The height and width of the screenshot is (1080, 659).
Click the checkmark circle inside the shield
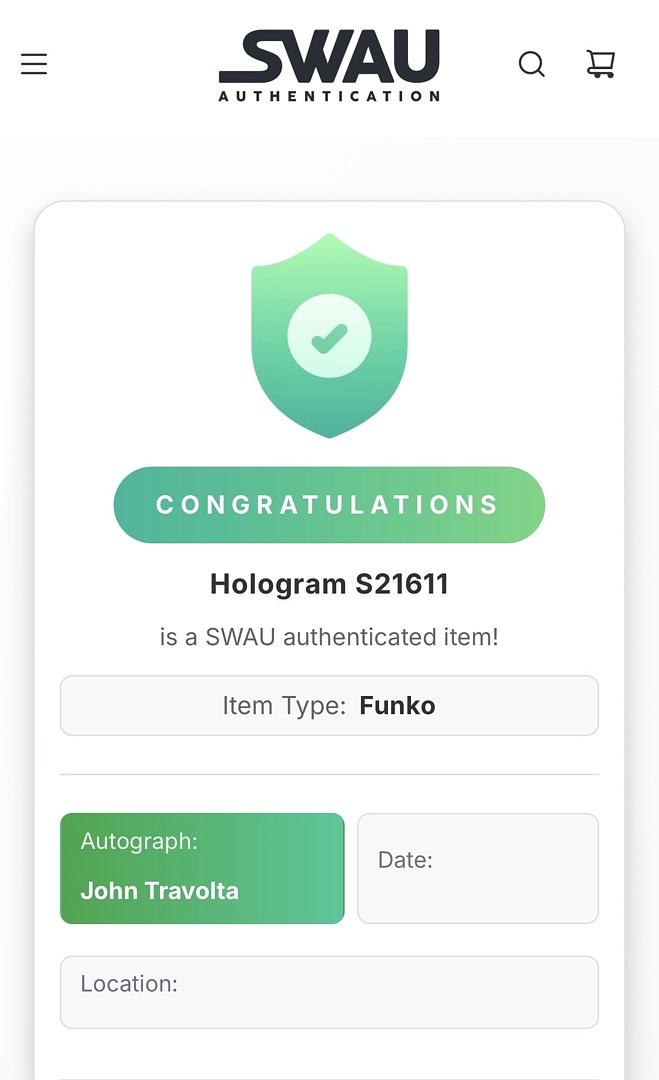pyautogui.click(x=329, y=336)
